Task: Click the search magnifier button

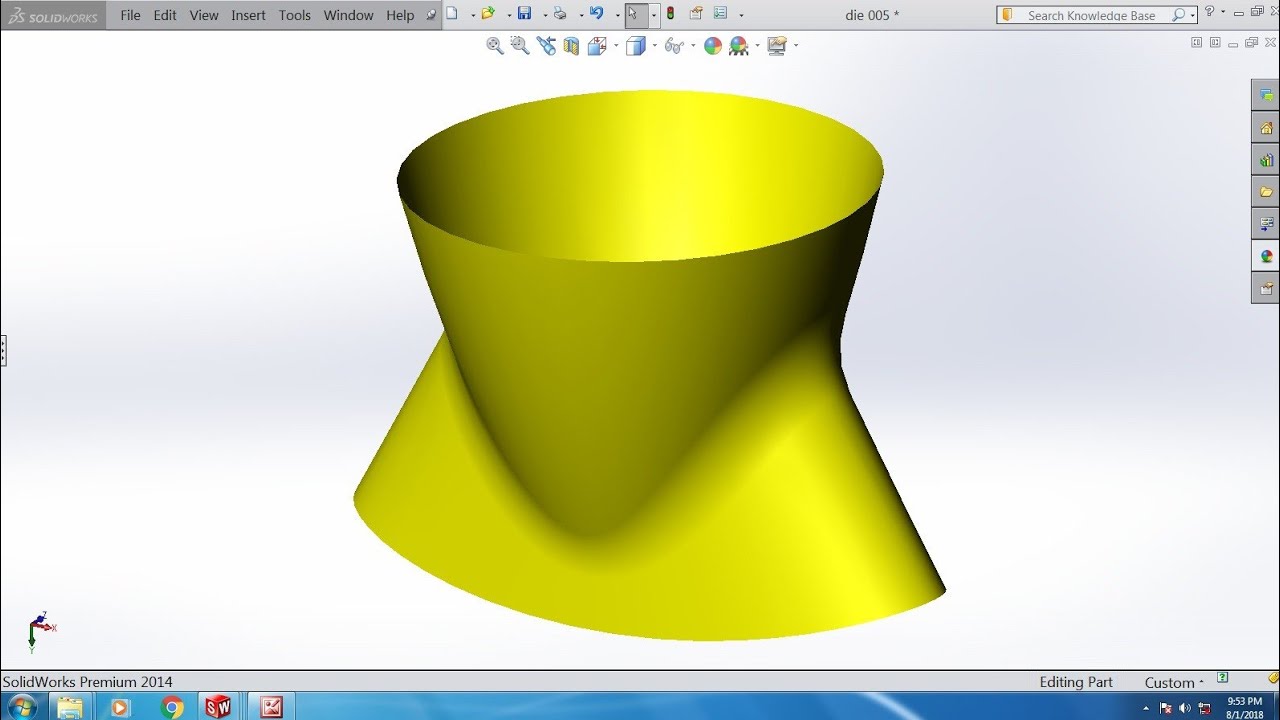Action: pos(1179,15)
